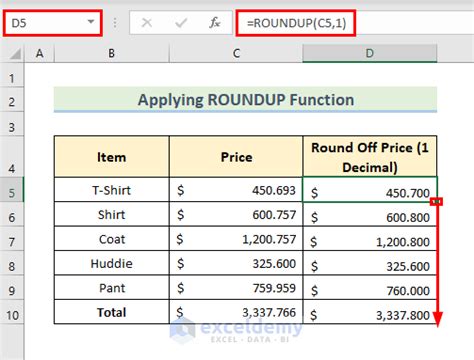Select the rounded cell 1,200.800

(x=370, y=239)
